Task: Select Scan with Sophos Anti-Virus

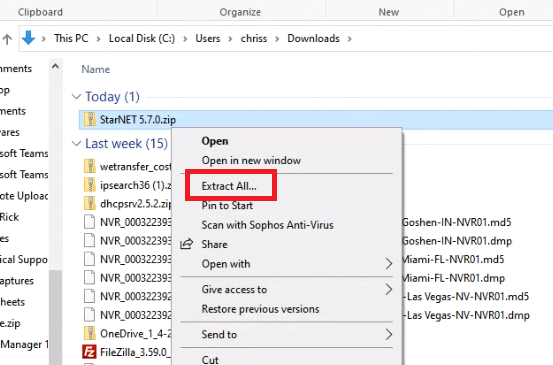Action: tap(267, 225)
